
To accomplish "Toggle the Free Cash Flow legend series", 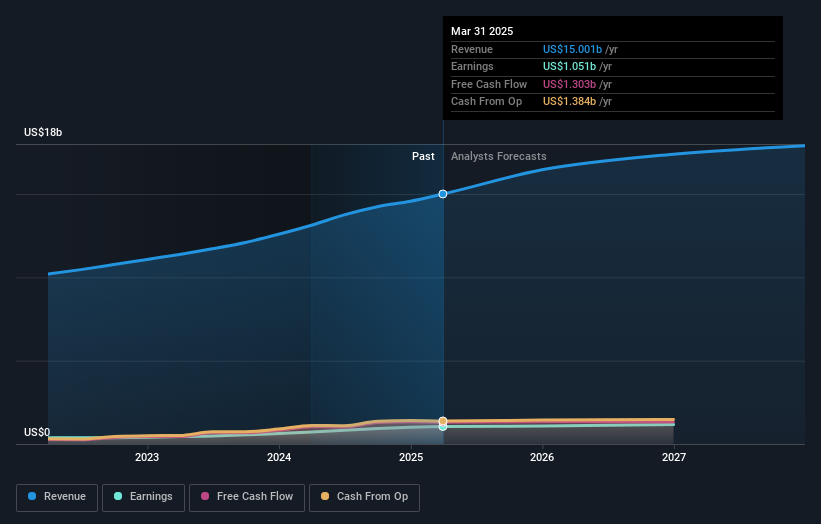I will pos(247,497).
